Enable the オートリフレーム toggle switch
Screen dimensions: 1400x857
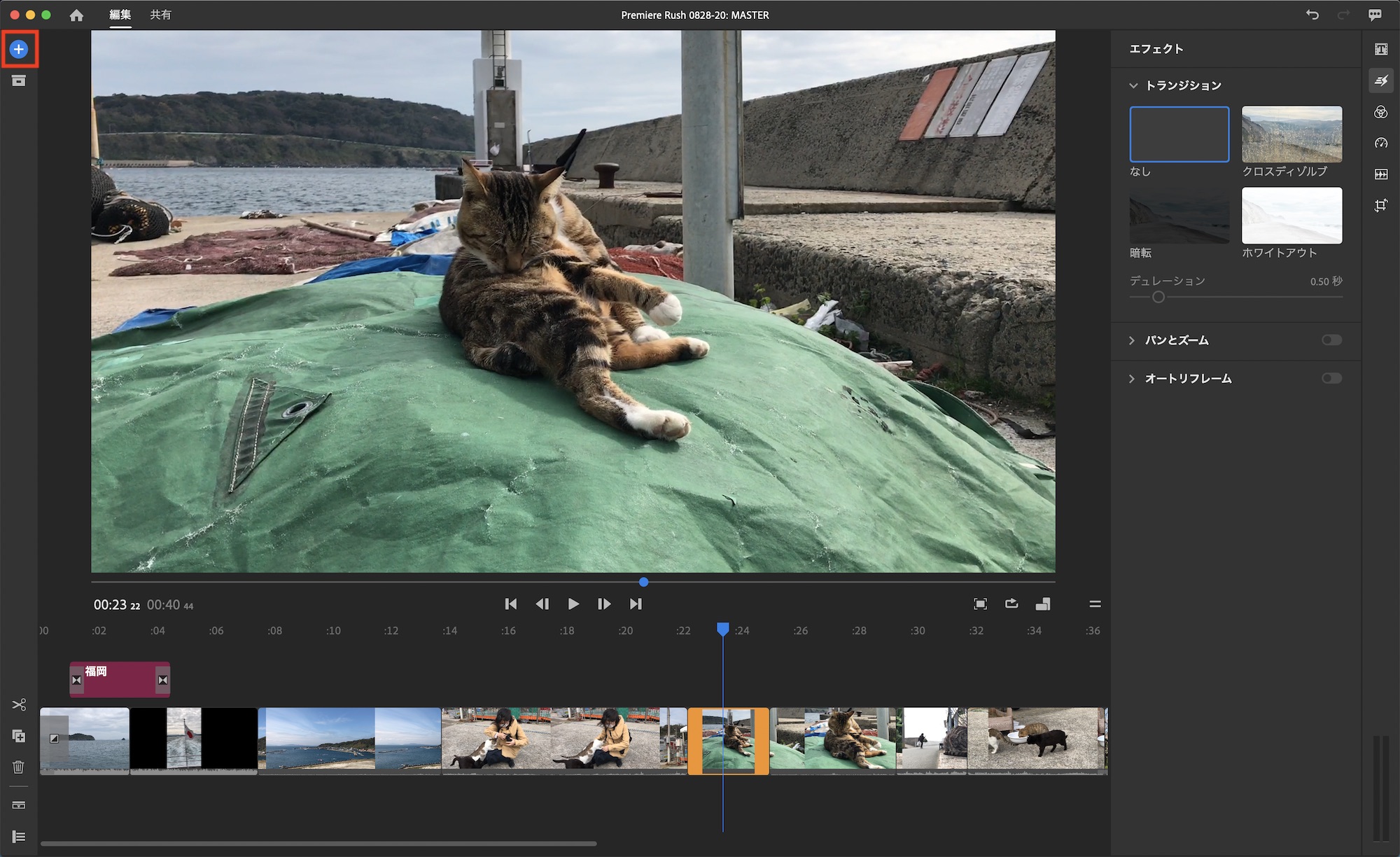[x=1331, y=379]
